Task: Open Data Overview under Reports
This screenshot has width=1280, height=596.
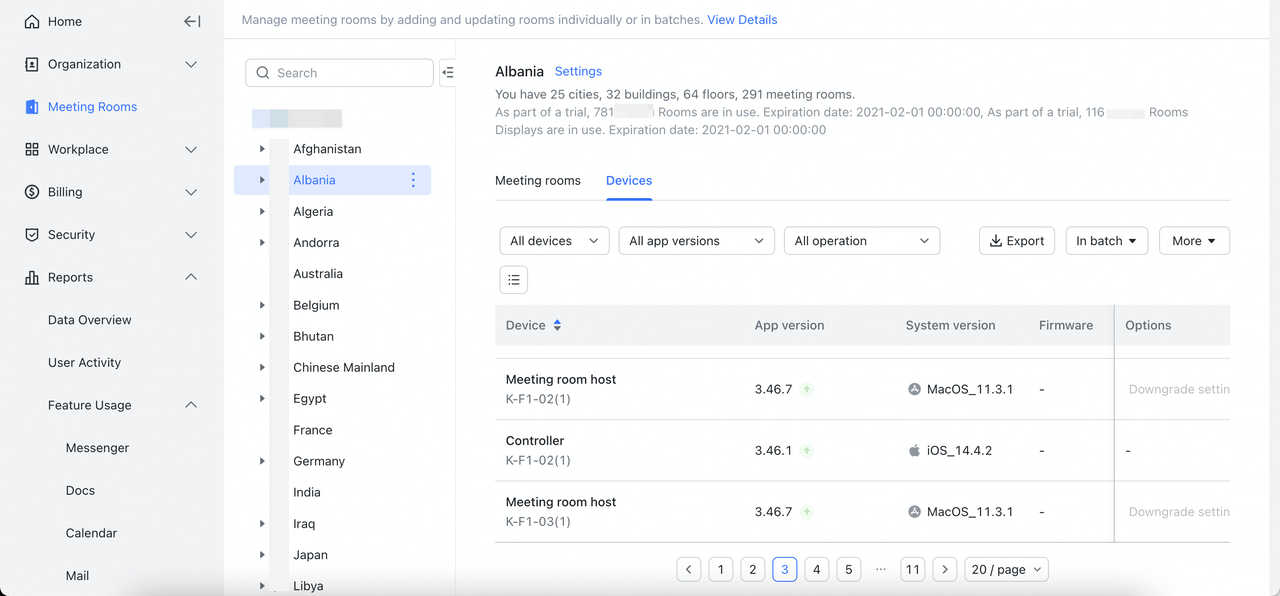Action: pos(90,320)
